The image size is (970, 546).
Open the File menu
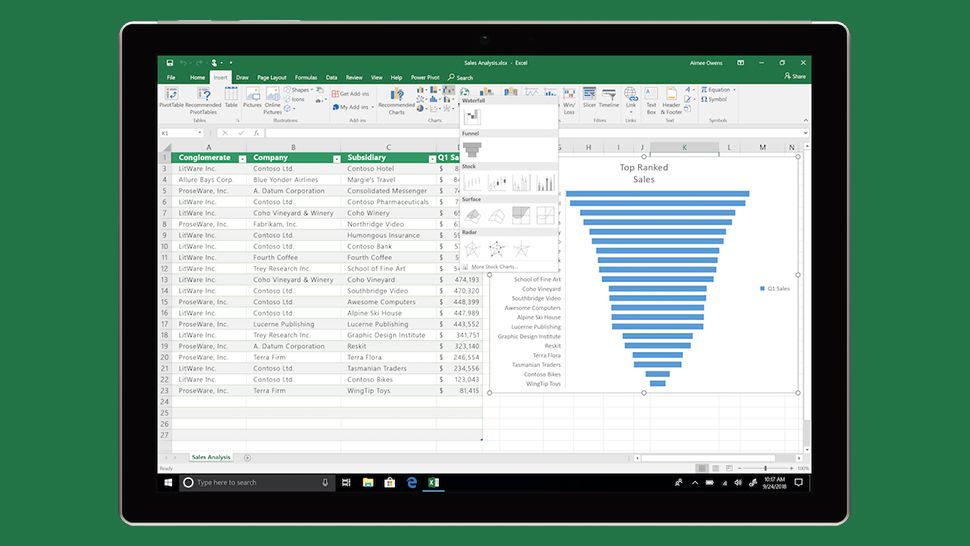coord(171,77)
